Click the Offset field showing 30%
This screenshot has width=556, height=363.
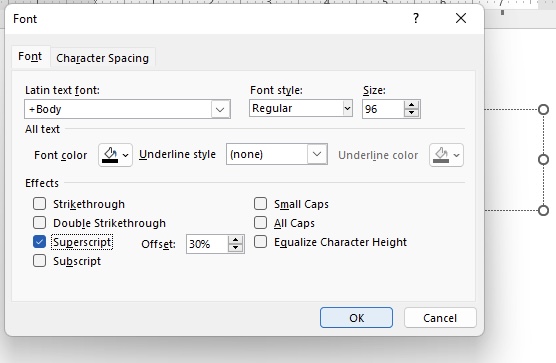207,244
